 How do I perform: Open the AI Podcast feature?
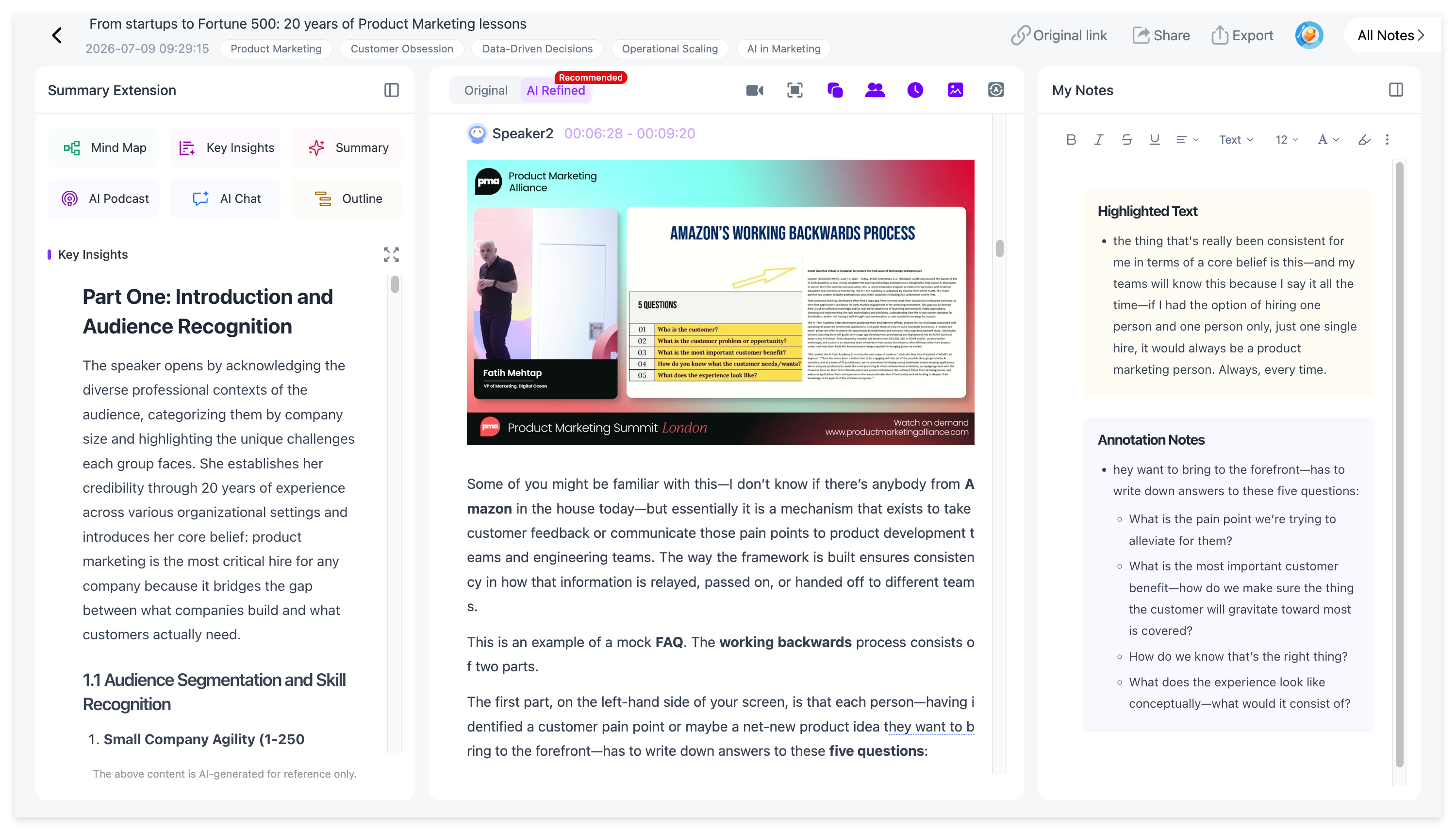click(x=103, y=199)
